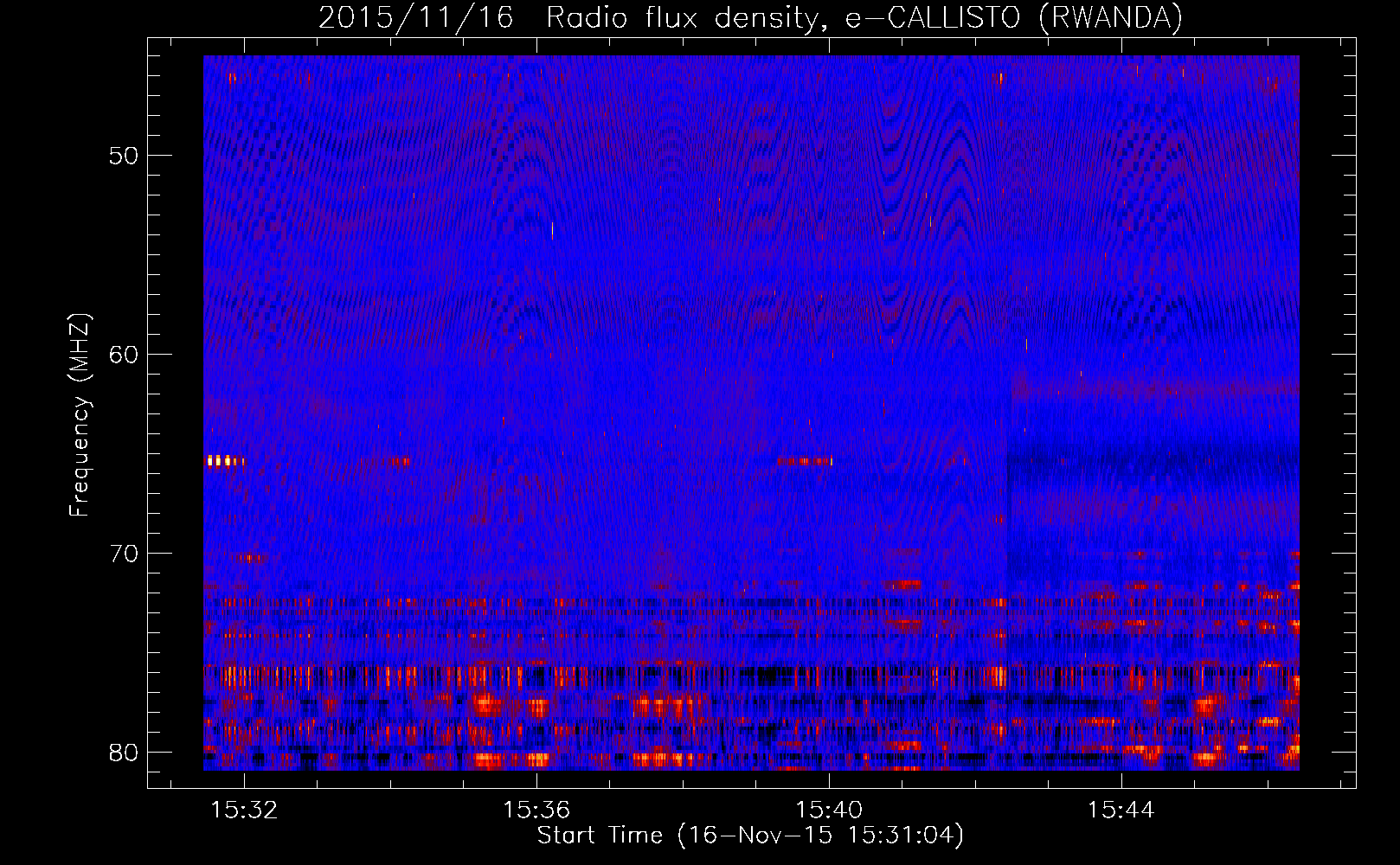Click the bright yellow burst near 65 MHz at start

(x=224, y=461)
